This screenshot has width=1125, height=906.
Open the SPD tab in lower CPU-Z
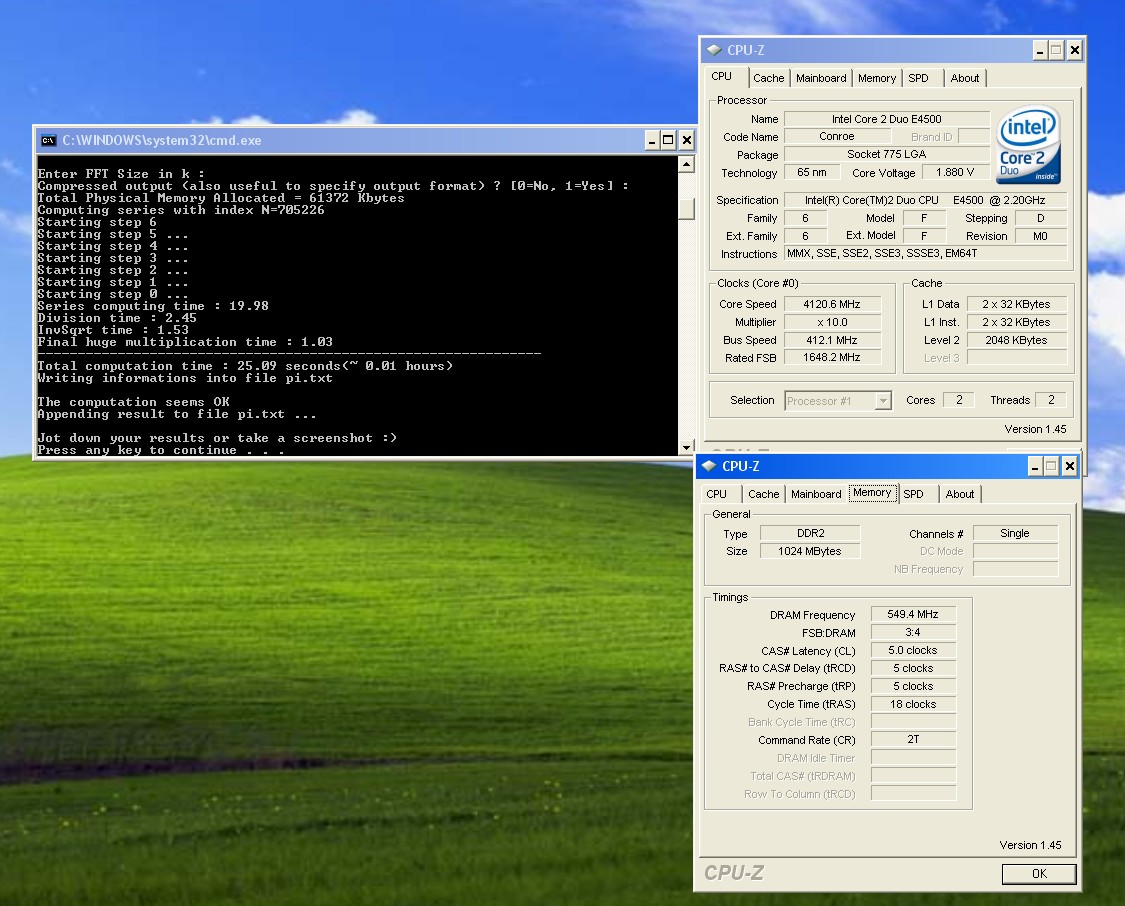point(913,494)
